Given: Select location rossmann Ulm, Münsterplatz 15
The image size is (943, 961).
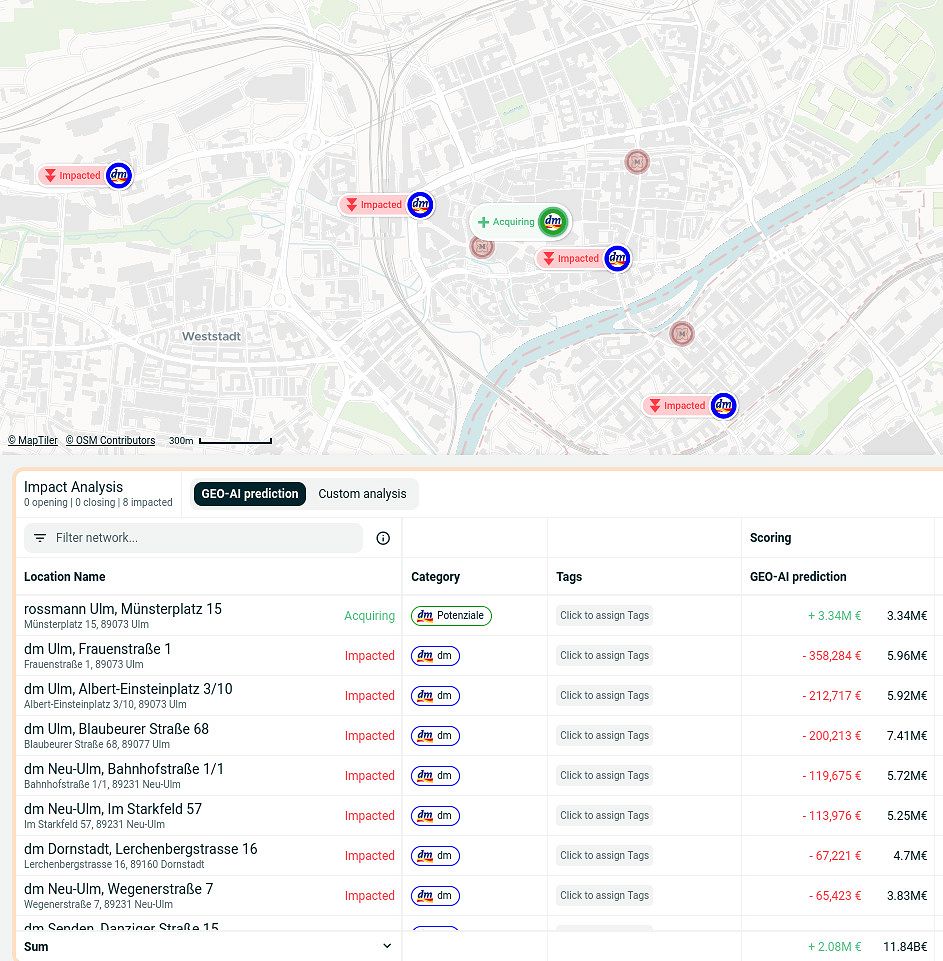Looking at the screenshot, I should pos(123,609).
